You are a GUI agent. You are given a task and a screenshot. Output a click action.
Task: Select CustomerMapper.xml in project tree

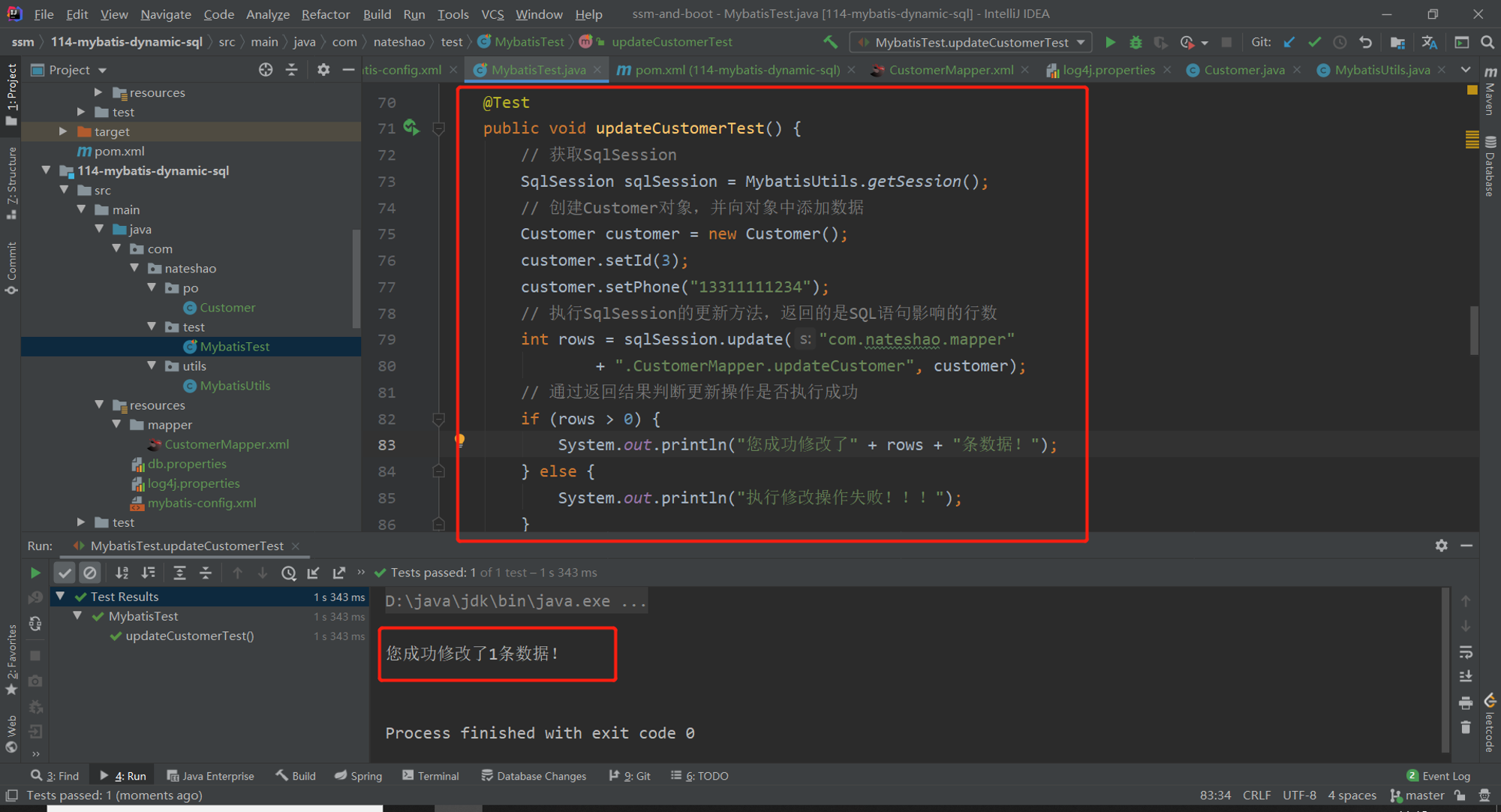pos(227,444)
